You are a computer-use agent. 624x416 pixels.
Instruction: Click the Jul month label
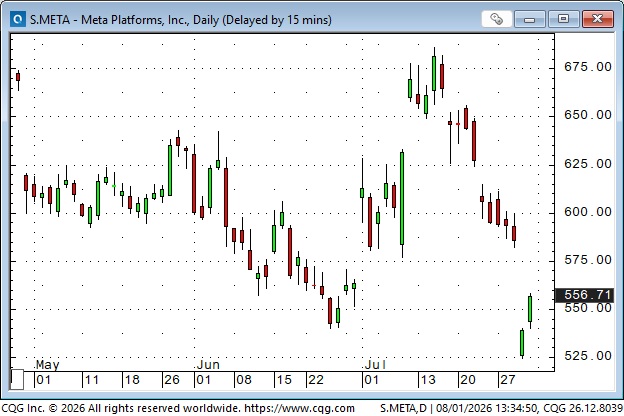tap(376, 365)
